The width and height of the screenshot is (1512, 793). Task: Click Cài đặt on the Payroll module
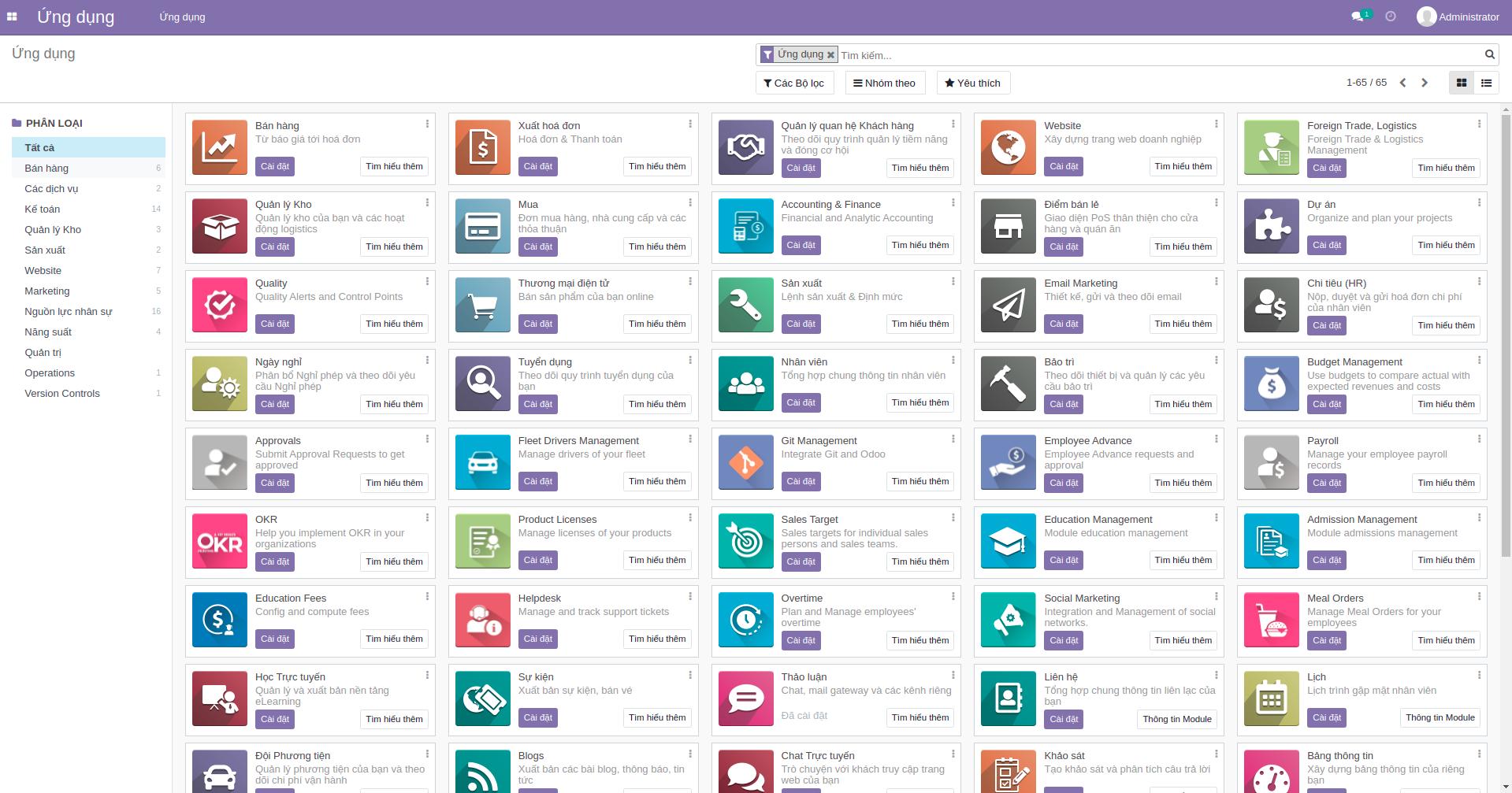click(x=1326, y=483)
